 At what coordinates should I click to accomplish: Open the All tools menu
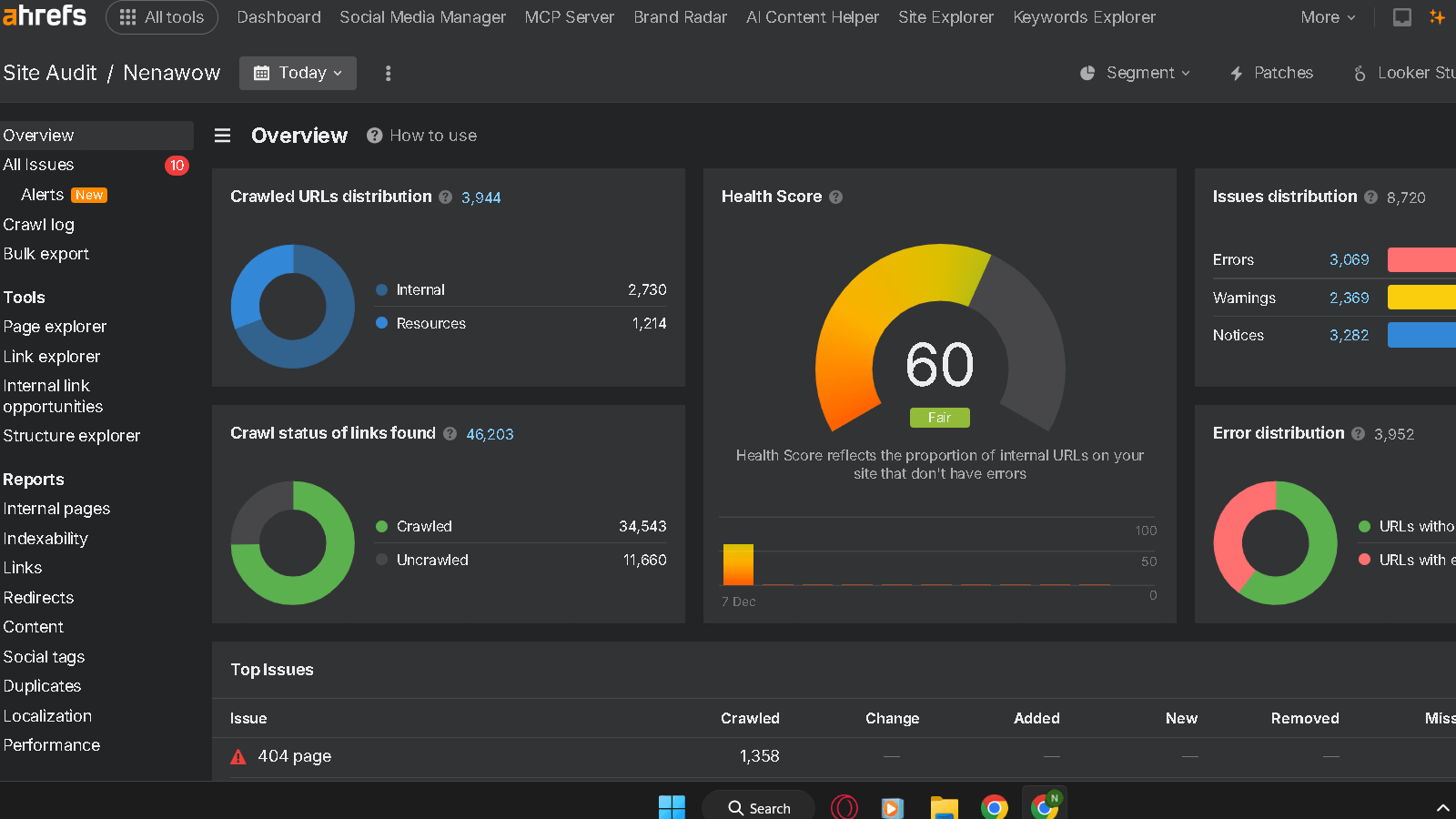[162, 17]
